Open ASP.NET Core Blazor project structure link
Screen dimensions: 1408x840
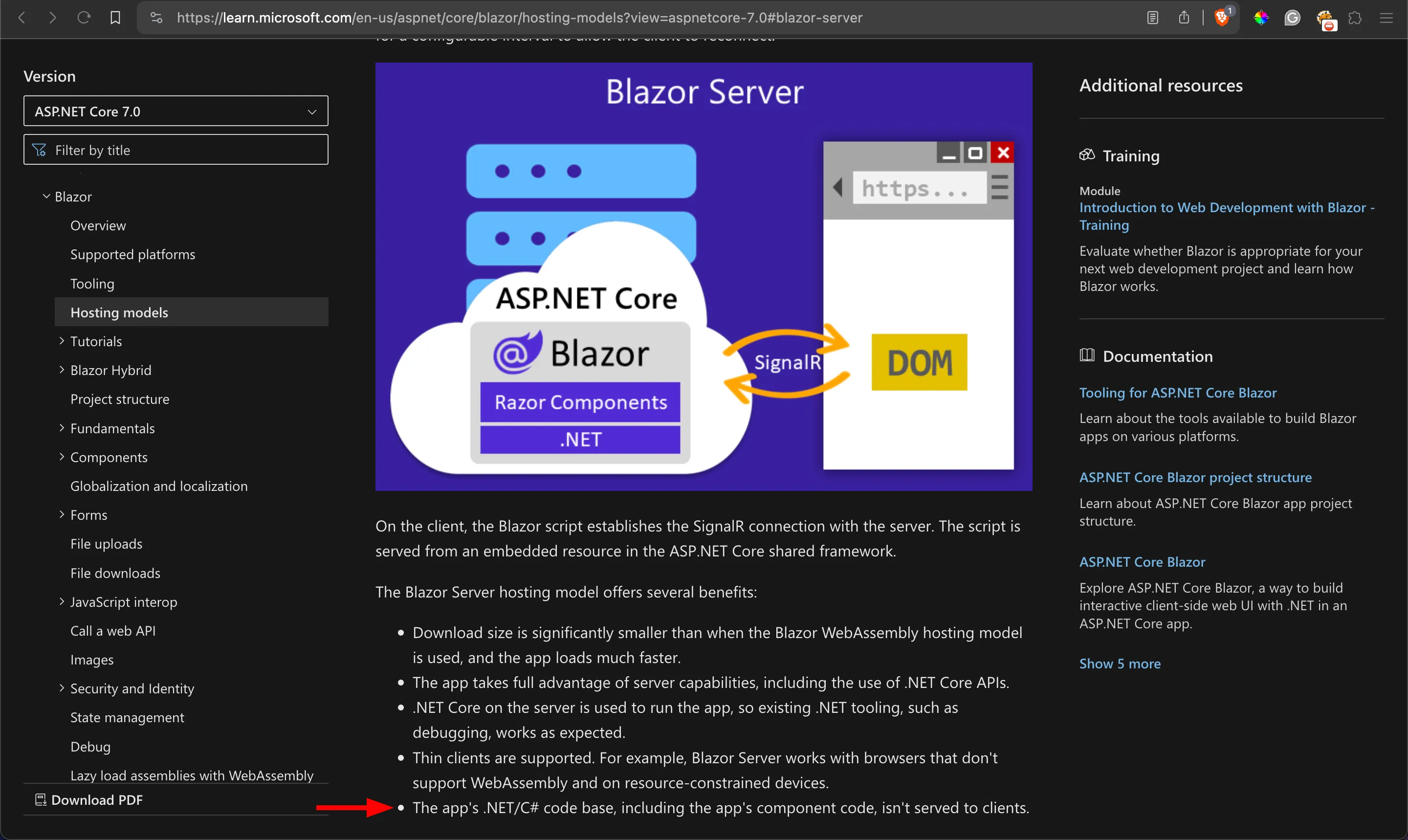point(1195,477)
